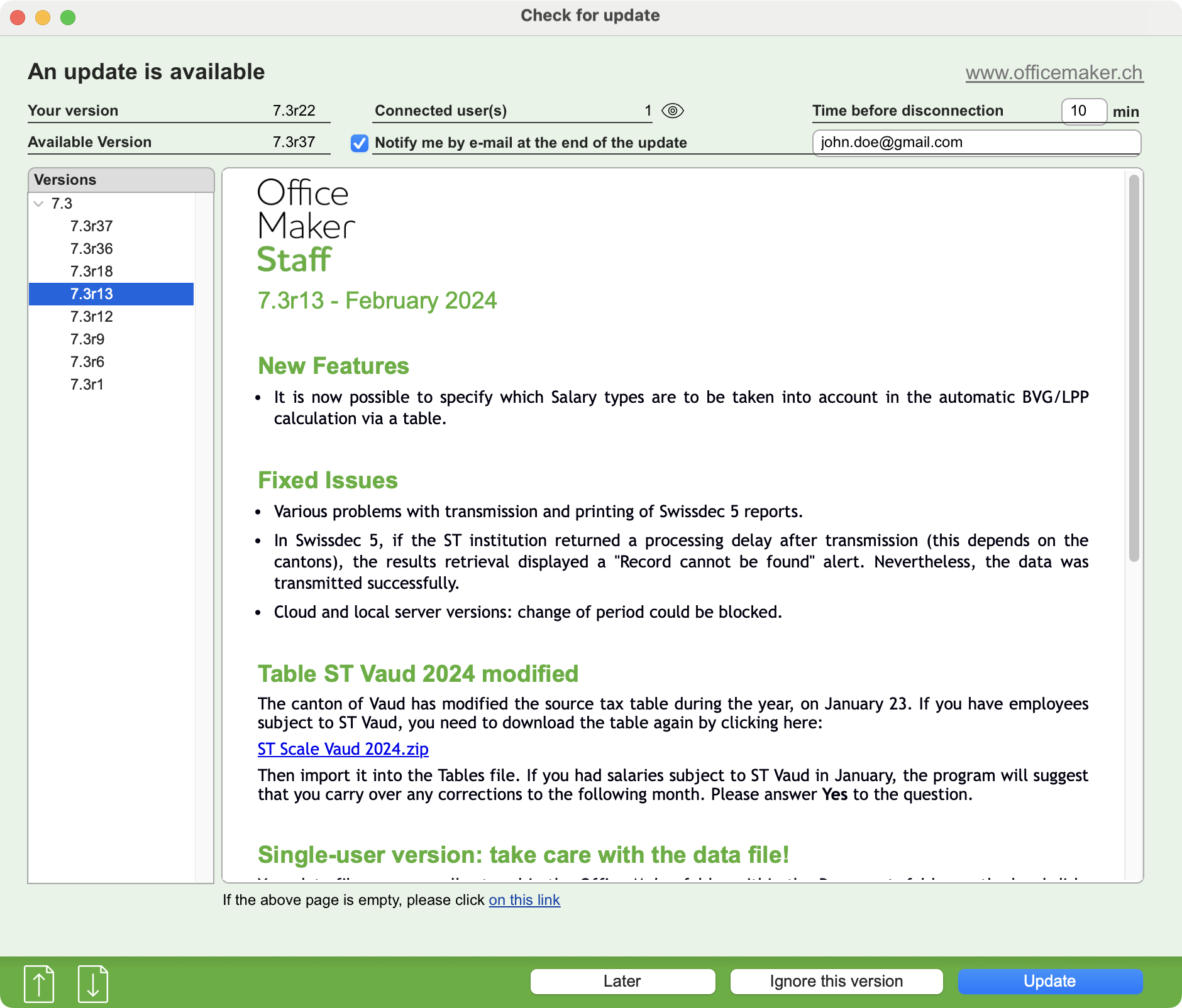Click the upload arrow document icon
1182x1008 pixels.
pyautogui.click(x=39, y=983)
